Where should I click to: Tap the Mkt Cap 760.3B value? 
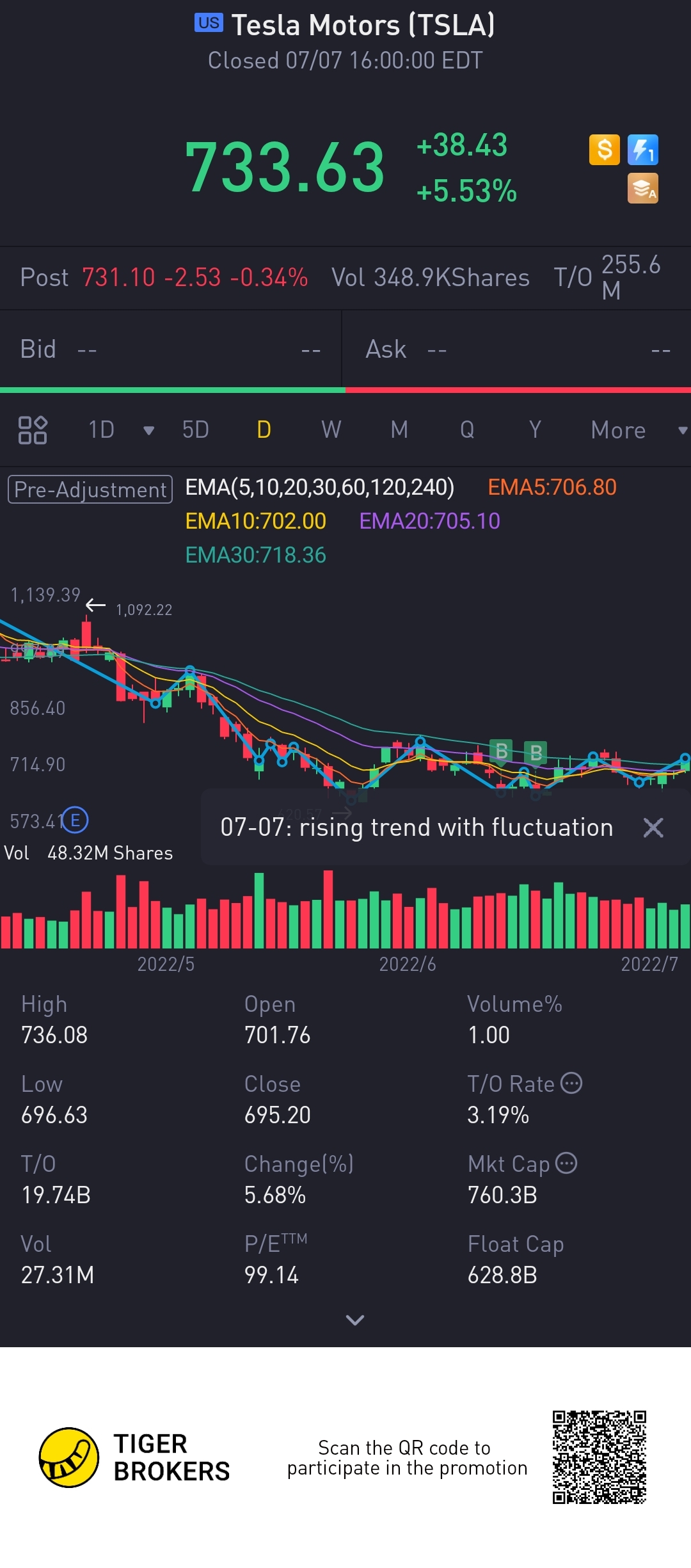point(502,1196)
